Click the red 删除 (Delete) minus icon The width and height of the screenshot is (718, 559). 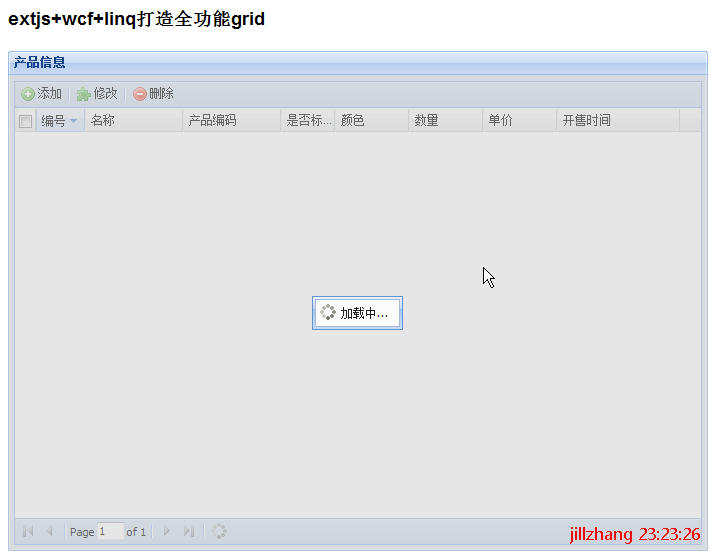(140, 94)
